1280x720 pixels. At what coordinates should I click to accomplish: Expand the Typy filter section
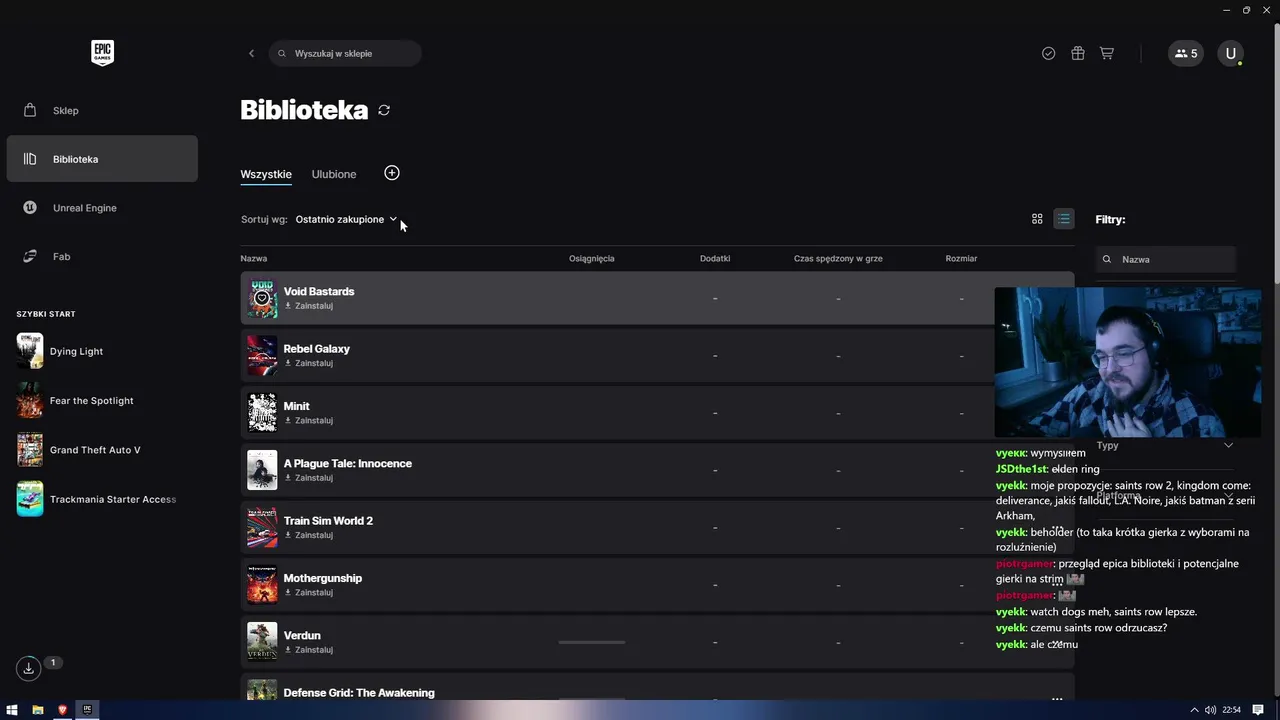pyautogui.click(x=1165, y=445)
